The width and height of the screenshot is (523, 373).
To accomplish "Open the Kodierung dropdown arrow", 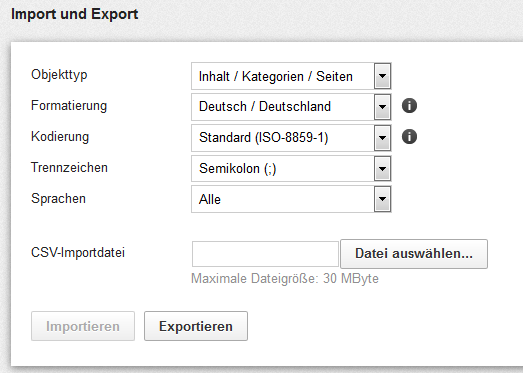I will [x=382, y=138].
